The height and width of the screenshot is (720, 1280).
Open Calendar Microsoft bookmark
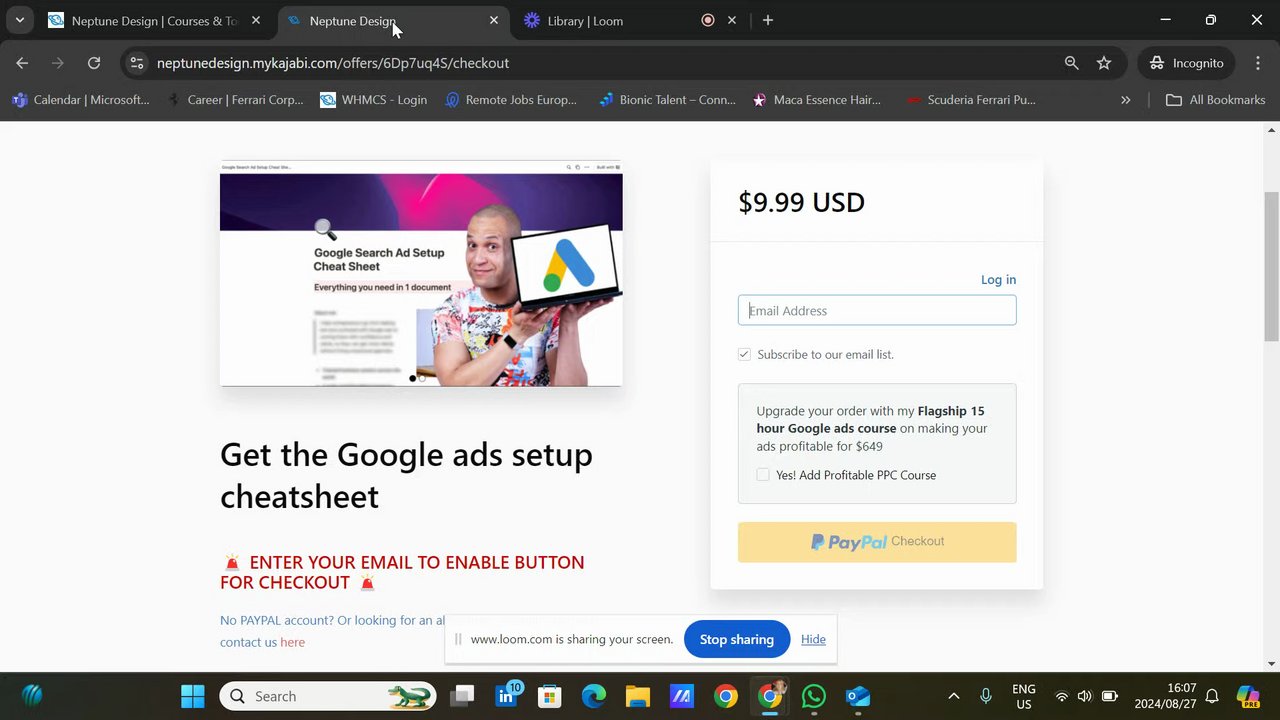[x=81, y=100]
